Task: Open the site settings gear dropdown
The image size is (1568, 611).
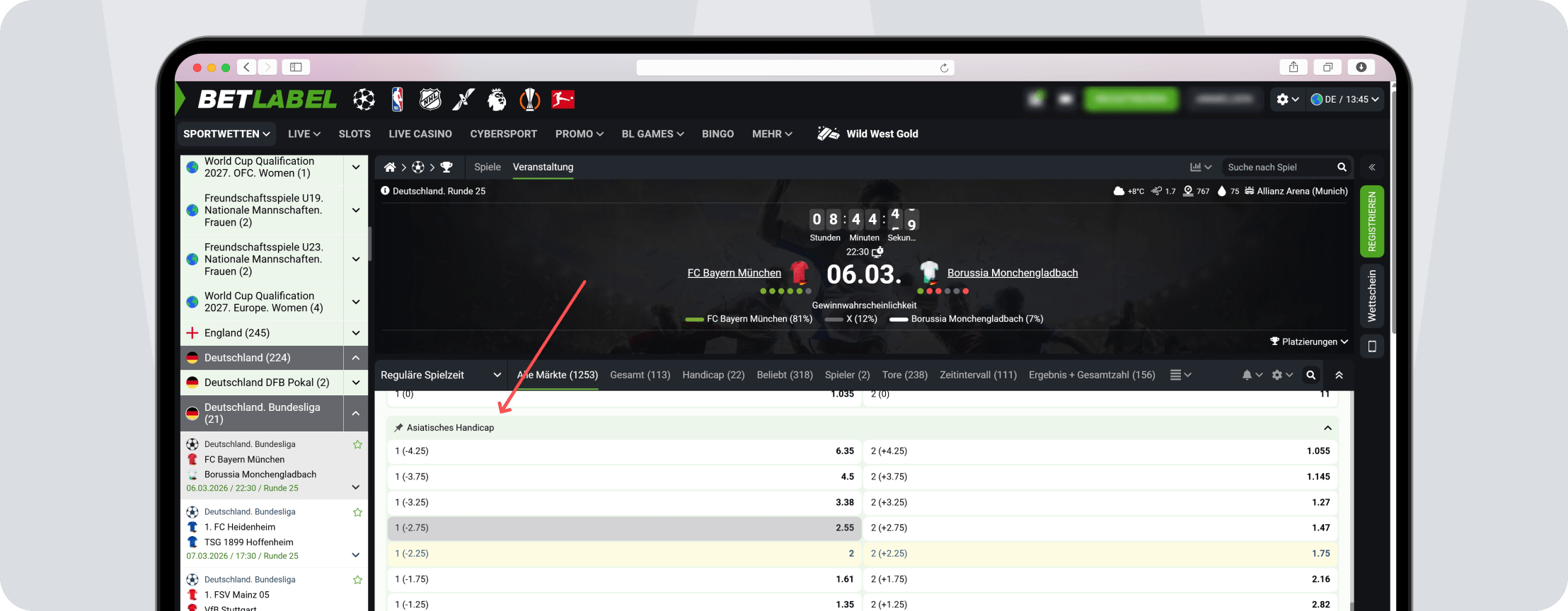Action: pos(1288,100)
